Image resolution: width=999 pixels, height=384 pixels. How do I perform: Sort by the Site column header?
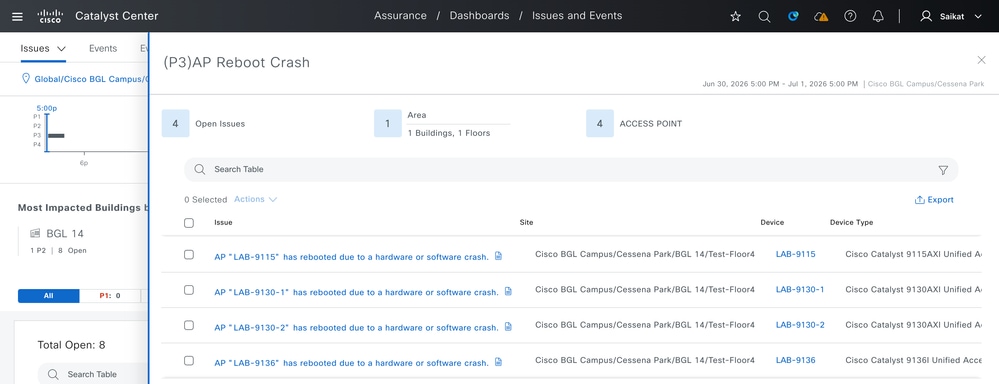click(x=526, y=223)
